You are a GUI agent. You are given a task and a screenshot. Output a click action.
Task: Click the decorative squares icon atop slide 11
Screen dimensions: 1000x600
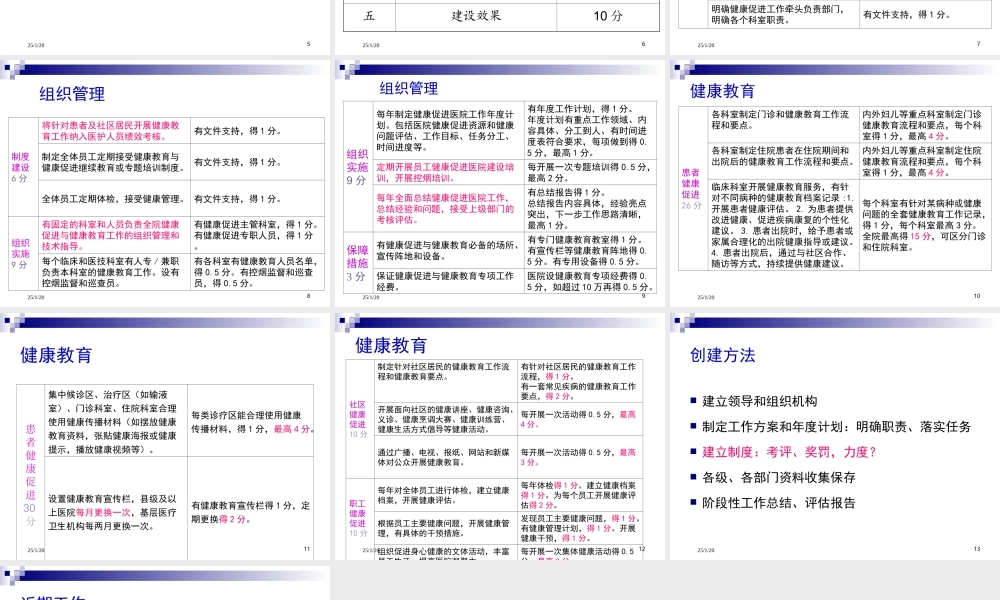(x=14, y=321)
